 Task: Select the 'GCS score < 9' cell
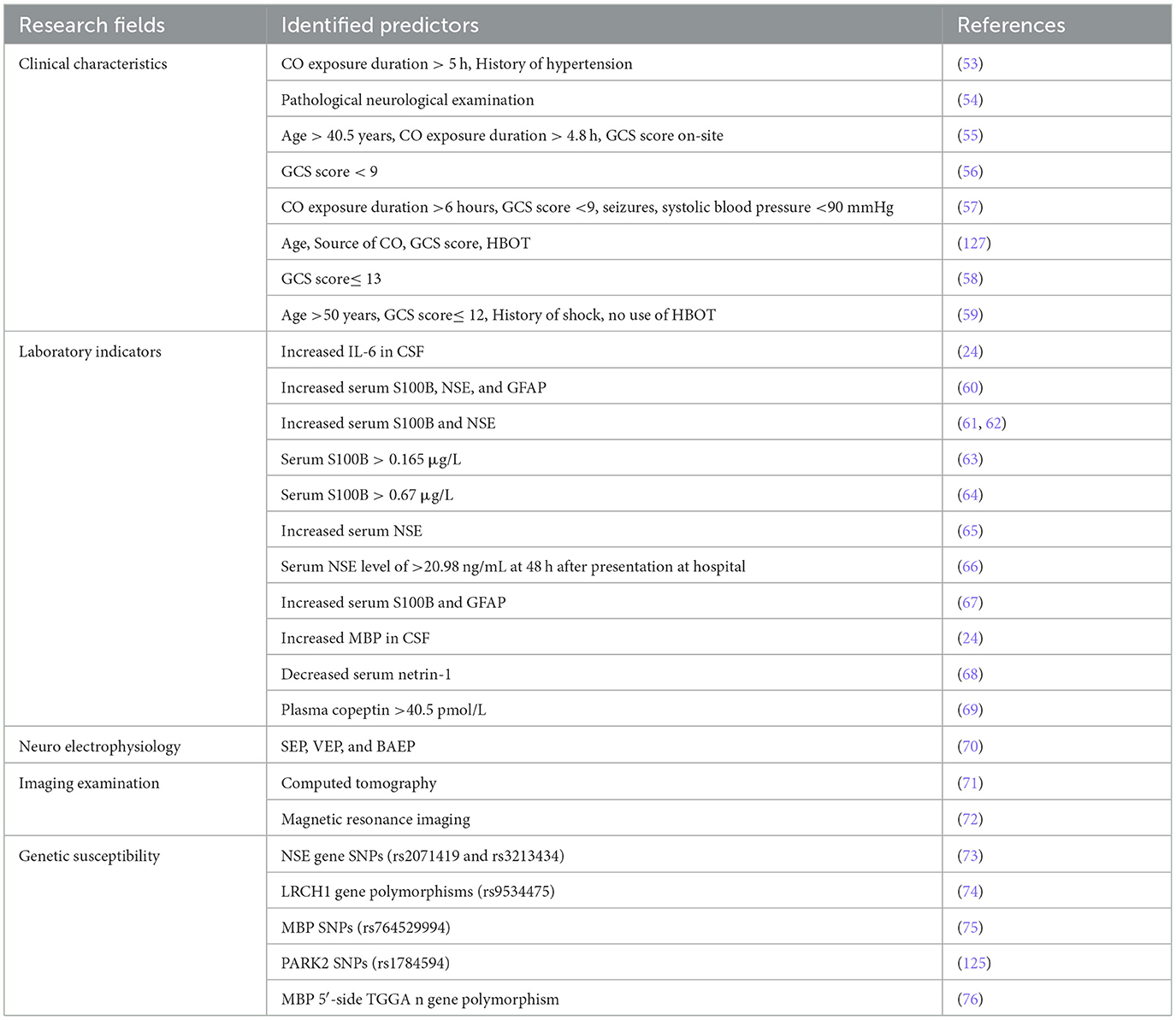point(604,172)
